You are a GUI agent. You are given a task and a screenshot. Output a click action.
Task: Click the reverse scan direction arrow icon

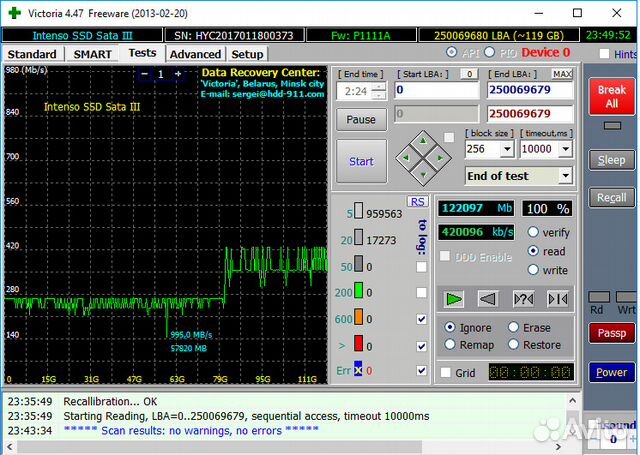(488, 298)
